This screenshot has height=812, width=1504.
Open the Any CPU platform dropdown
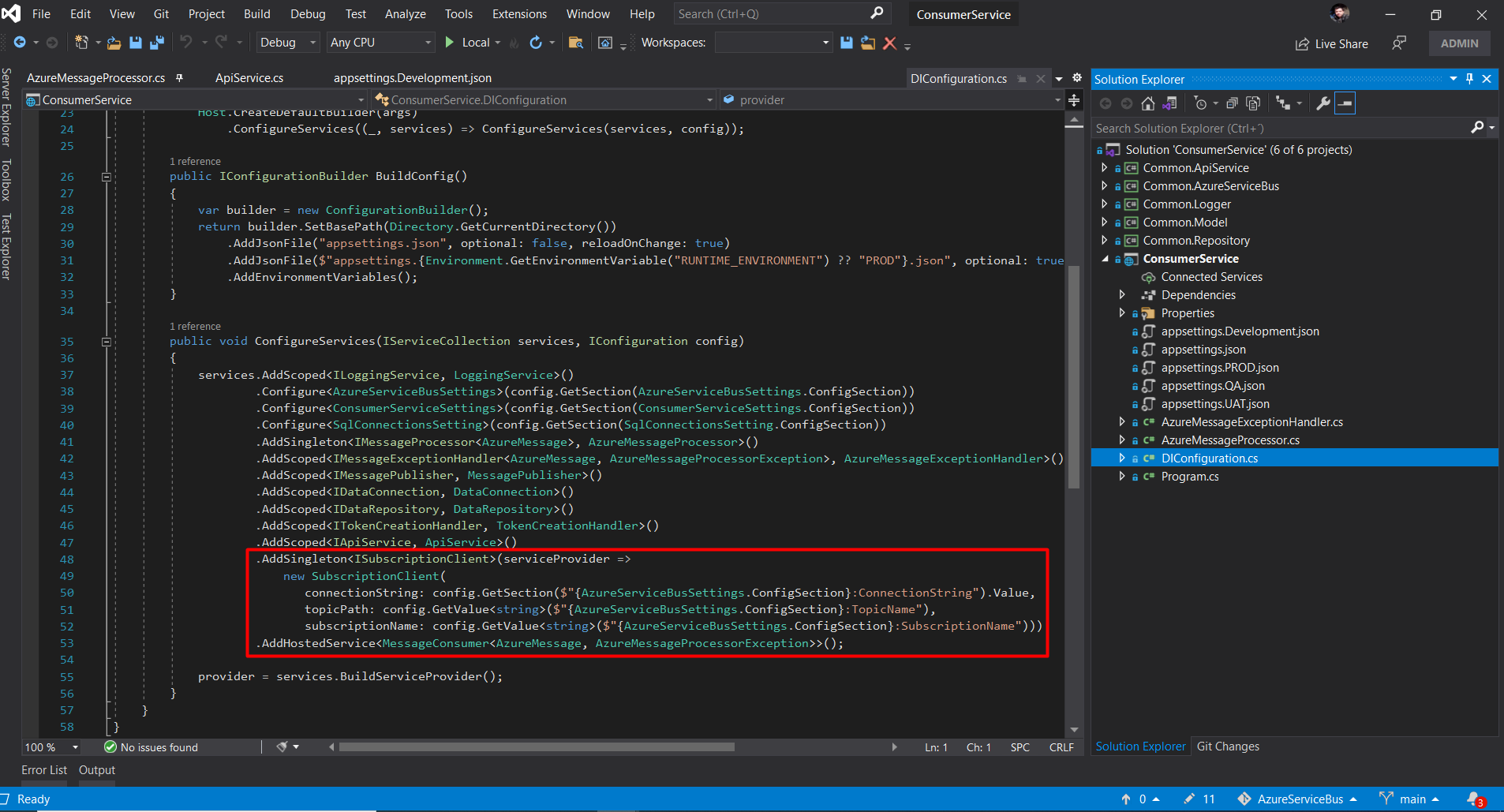click(380, 42)
